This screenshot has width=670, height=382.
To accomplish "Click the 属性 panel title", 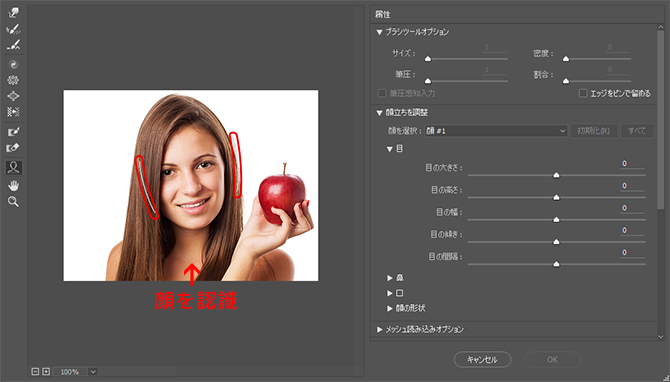I will [382, 15].
